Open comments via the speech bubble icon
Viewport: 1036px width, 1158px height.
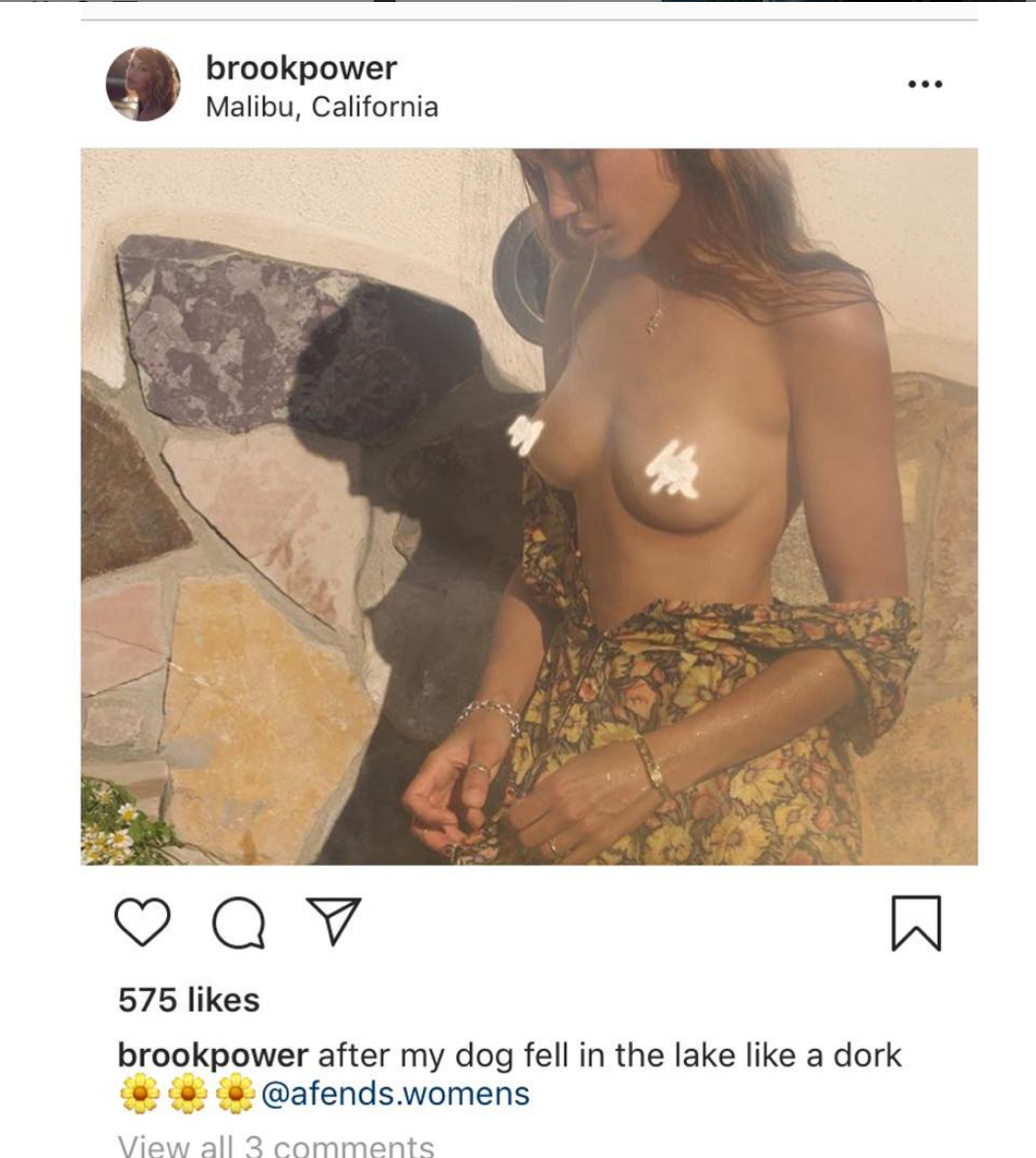click(239, 924)
